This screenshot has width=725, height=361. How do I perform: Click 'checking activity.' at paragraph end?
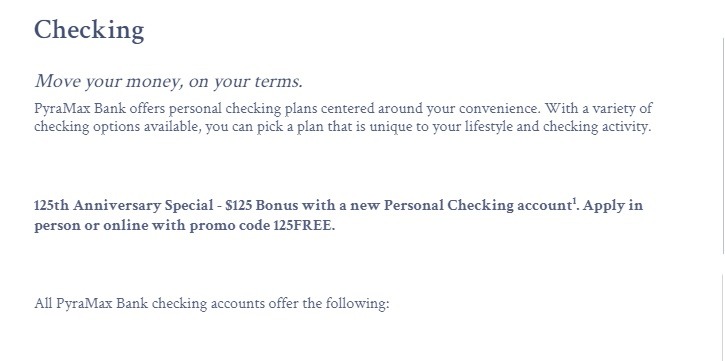[x=597, y=127]
